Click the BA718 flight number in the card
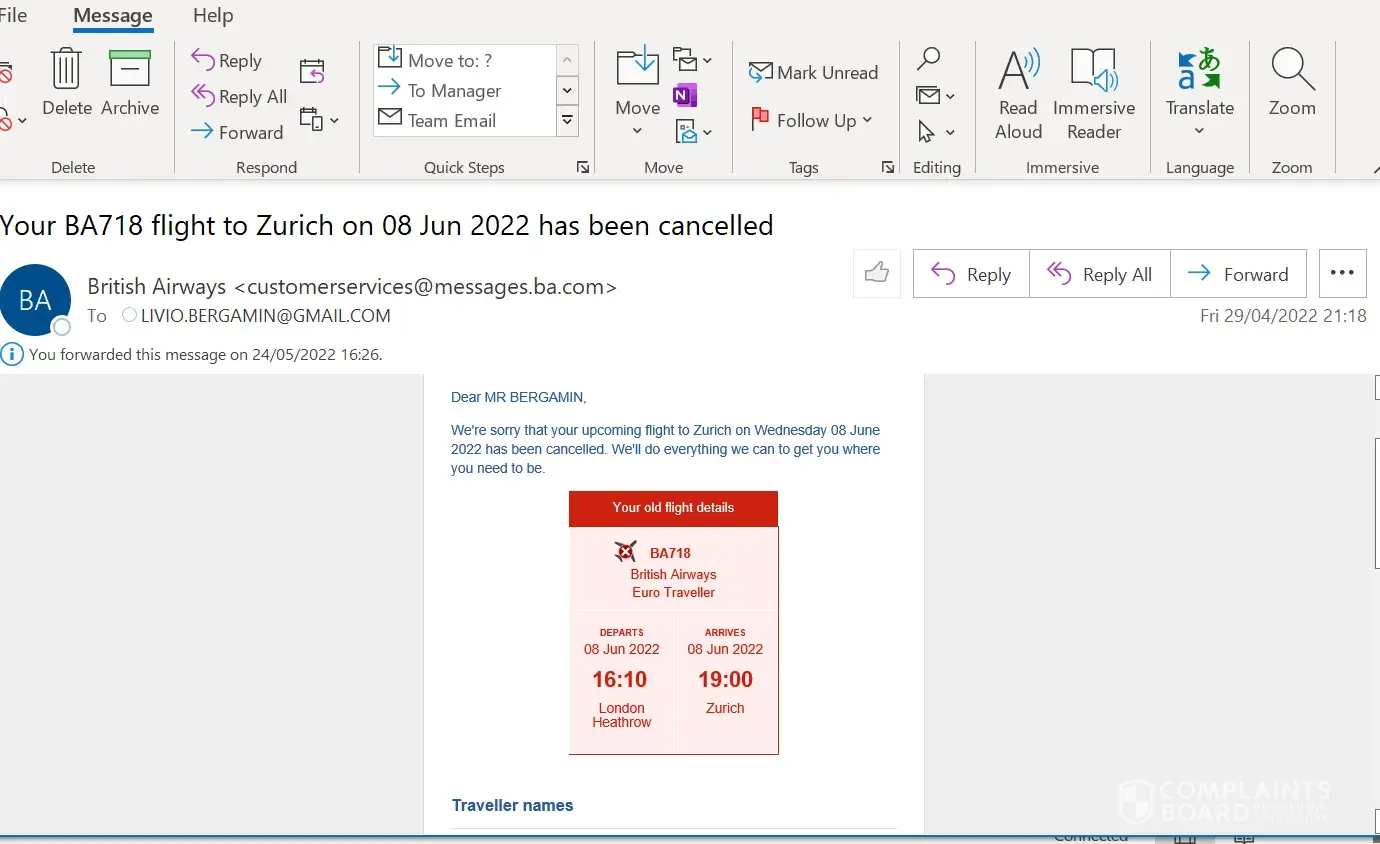 click(x=670, y=553)
